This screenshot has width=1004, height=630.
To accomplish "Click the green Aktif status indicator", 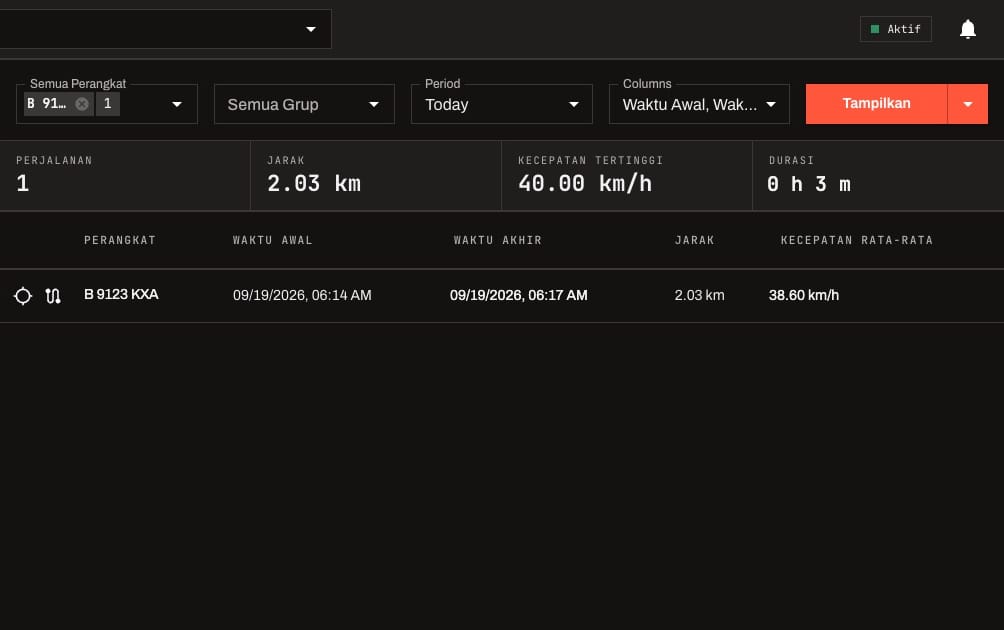I will click(x=875, y=29).
